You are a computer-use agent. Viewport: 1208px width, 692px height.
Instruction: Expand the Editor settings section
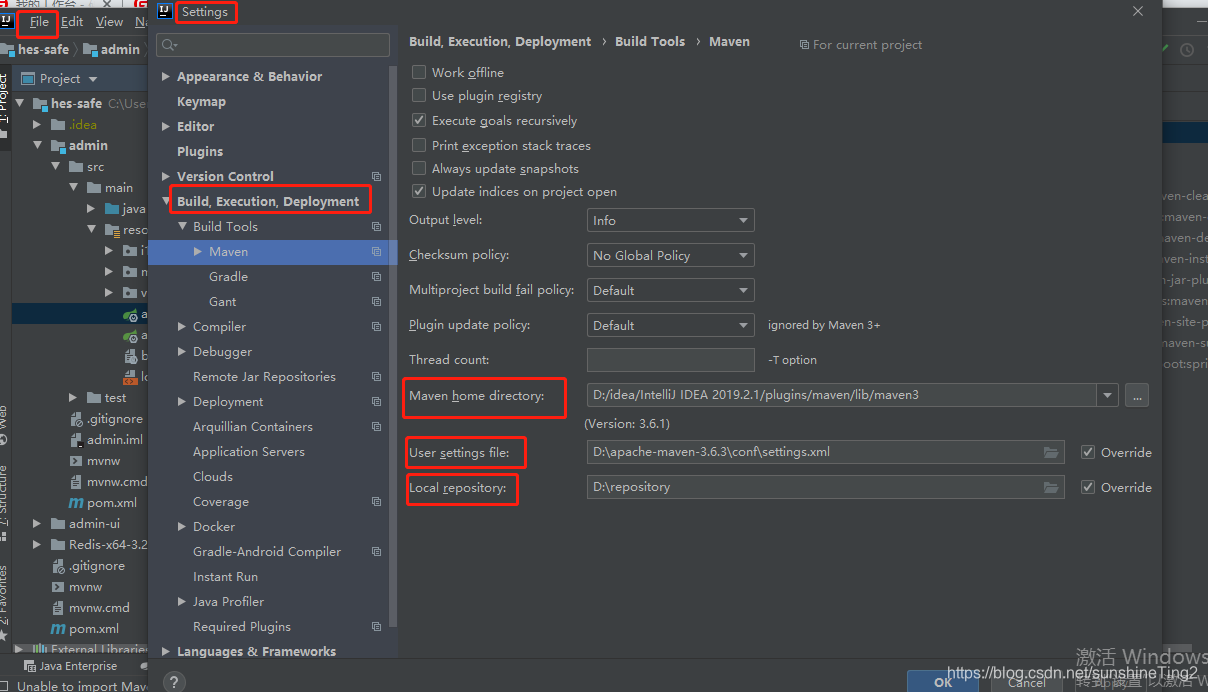(166, 126)
